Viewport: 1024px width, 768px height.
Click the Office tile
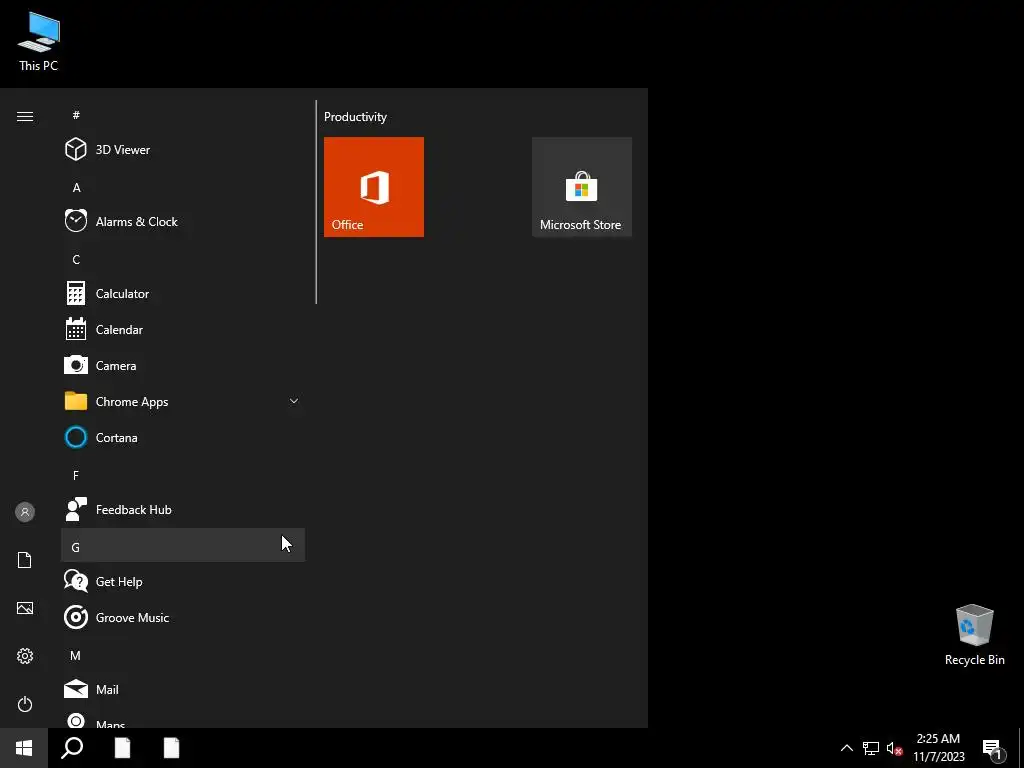374,187
